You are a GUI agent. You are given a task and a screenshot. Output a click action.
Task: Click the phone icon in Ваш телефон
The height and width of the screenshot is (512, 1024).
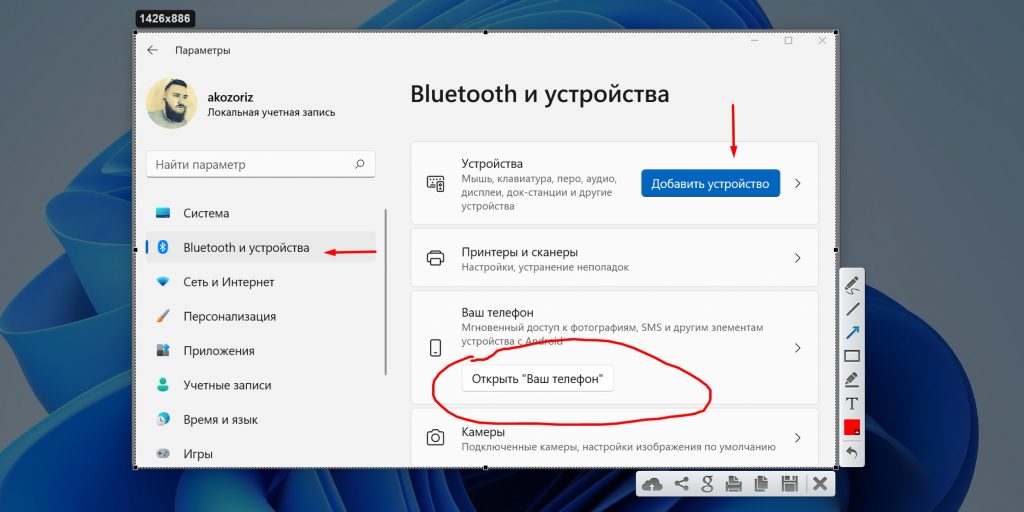pos(436,348)
